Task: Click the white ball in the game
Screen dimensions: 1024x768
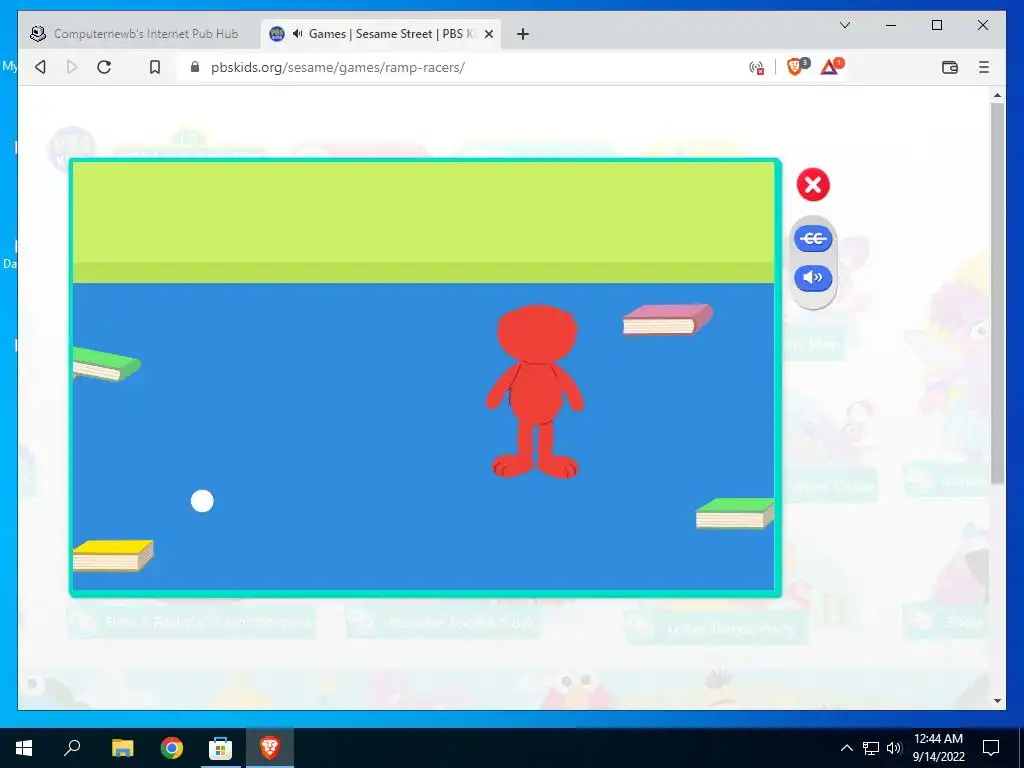Action: pyautogui.click(x=202, y=501)
